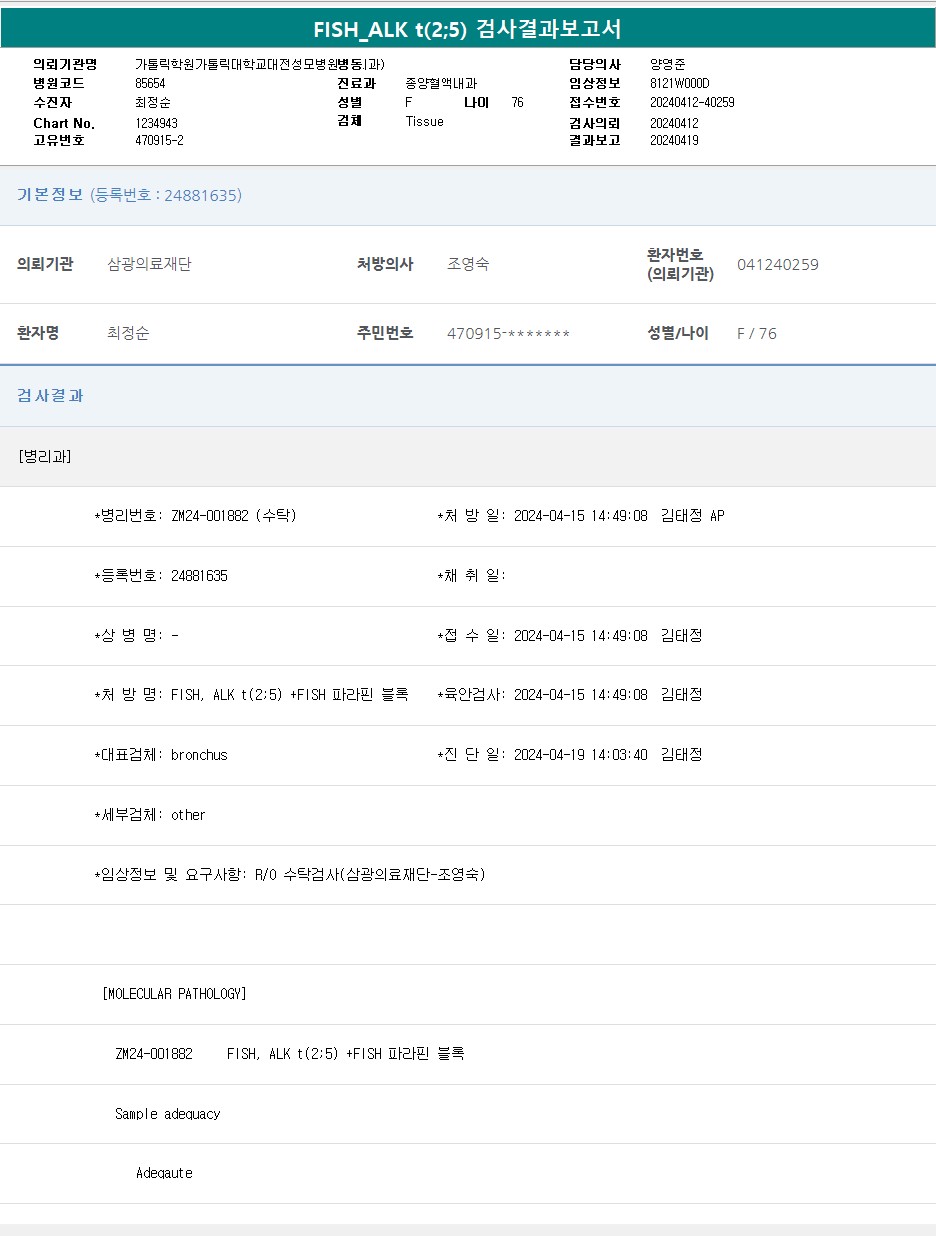Select the 결과보고 date 20240419
Viewport: 936px width, 1236px height.
[674, 141]
